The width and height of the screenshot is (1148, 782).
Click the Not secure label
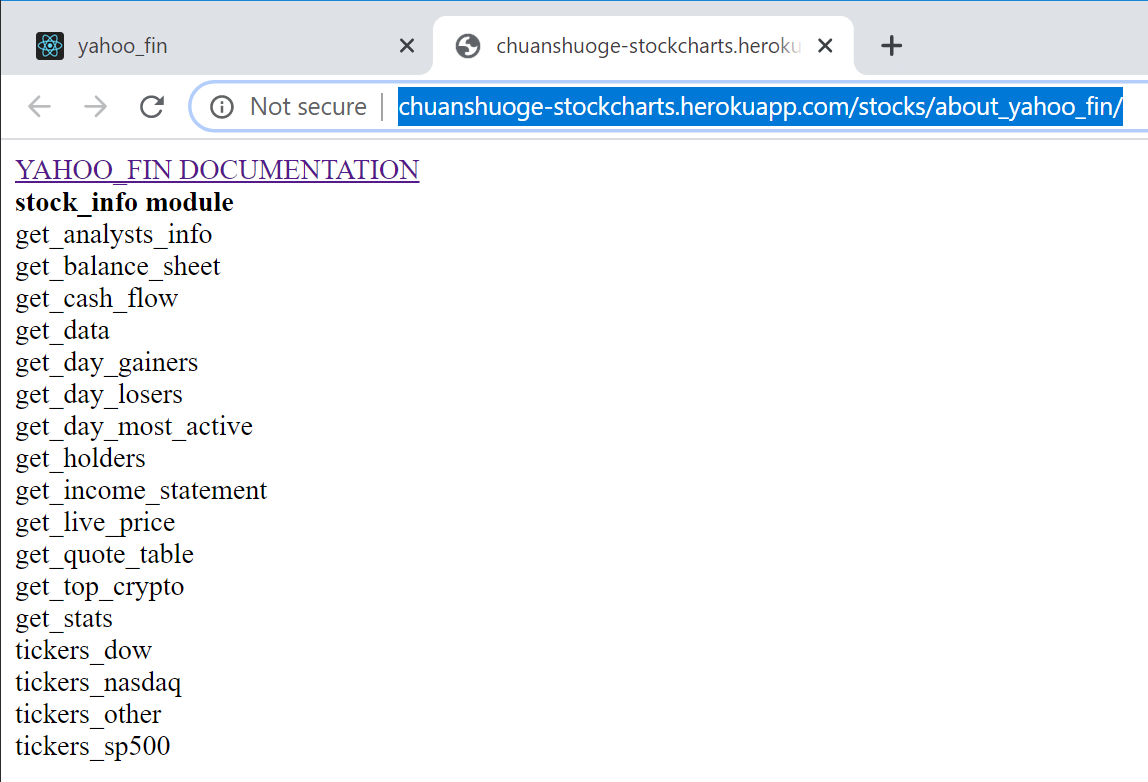308,107
